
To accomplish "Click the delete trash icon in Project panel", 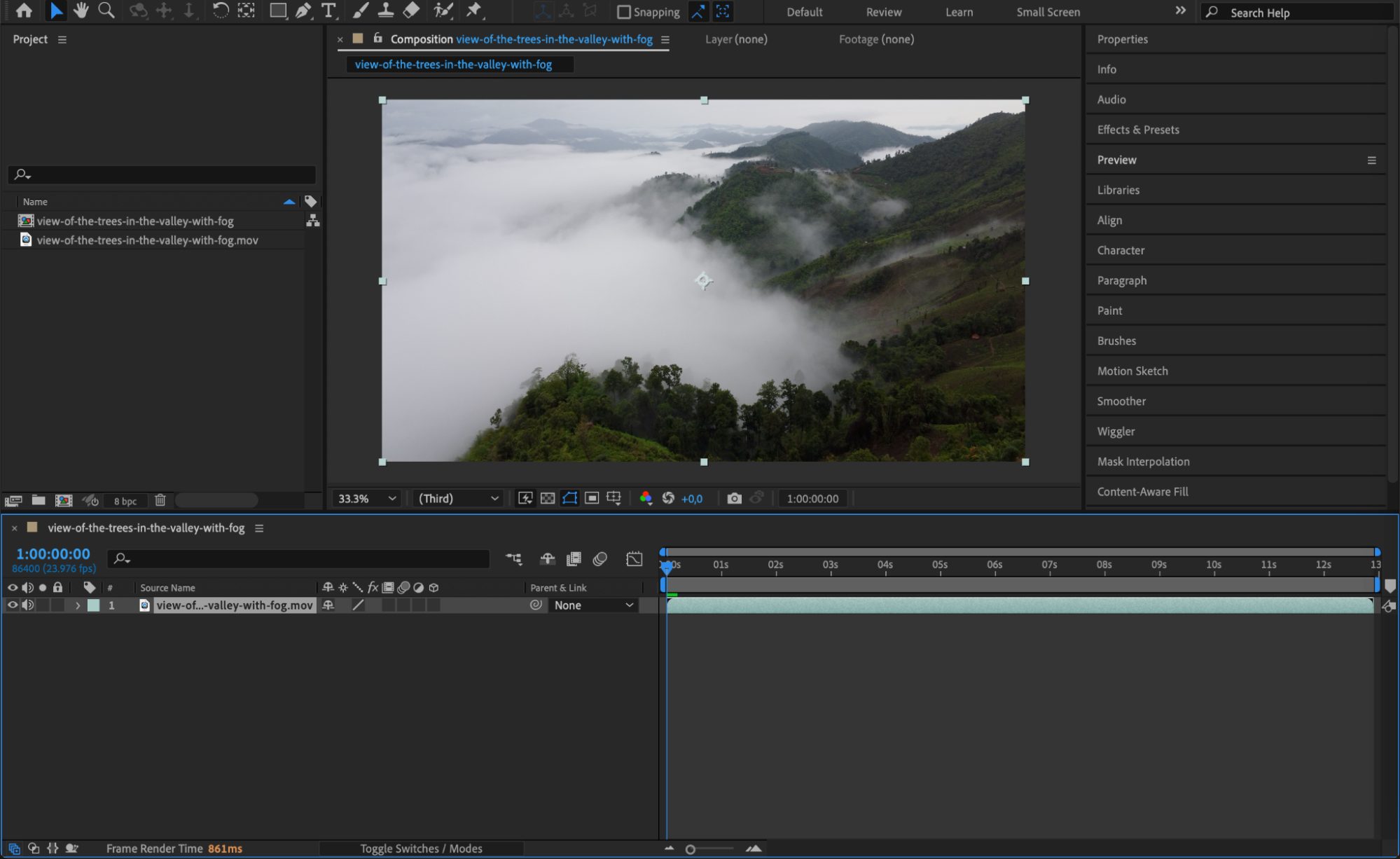I will click(x=160, y=500).
